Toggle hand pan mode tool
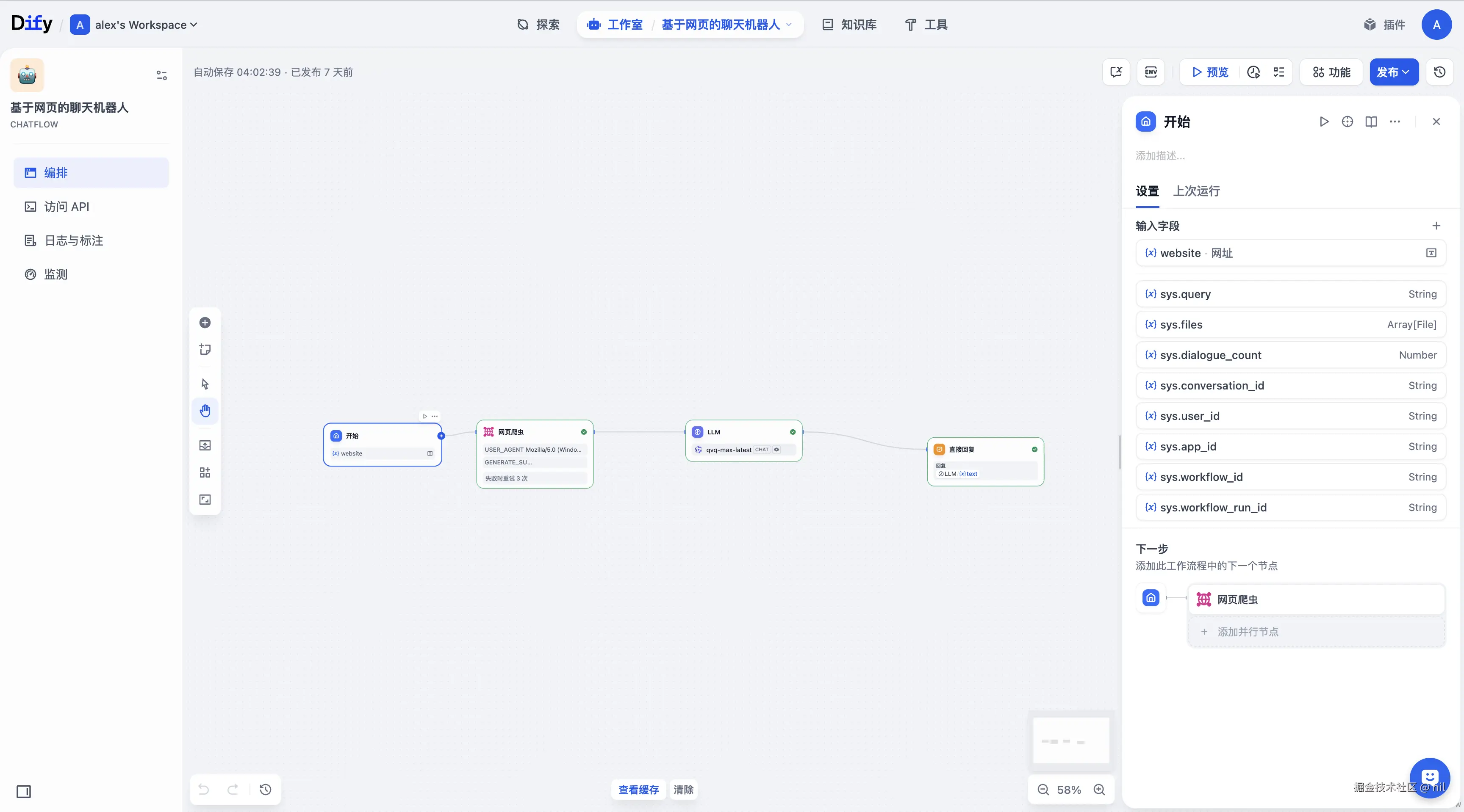Screen dimensions: 1464x812 205,411
